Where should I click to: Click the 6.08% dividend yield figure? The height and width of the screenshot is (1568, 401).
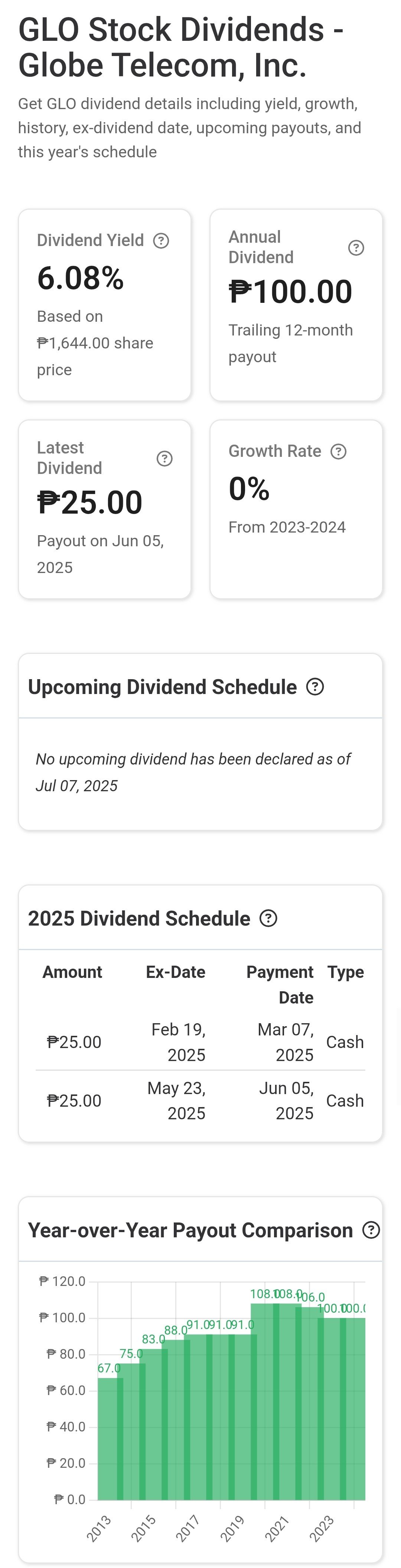tap(81, 278)
